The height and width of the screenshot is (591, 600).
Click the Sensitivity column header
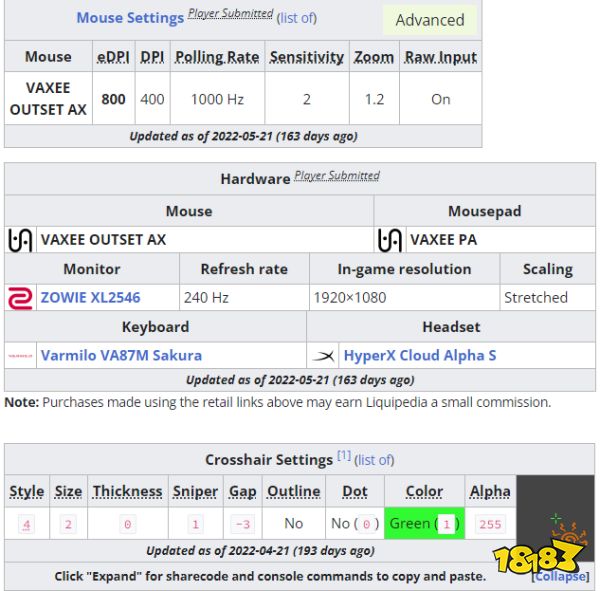[307, 57]
